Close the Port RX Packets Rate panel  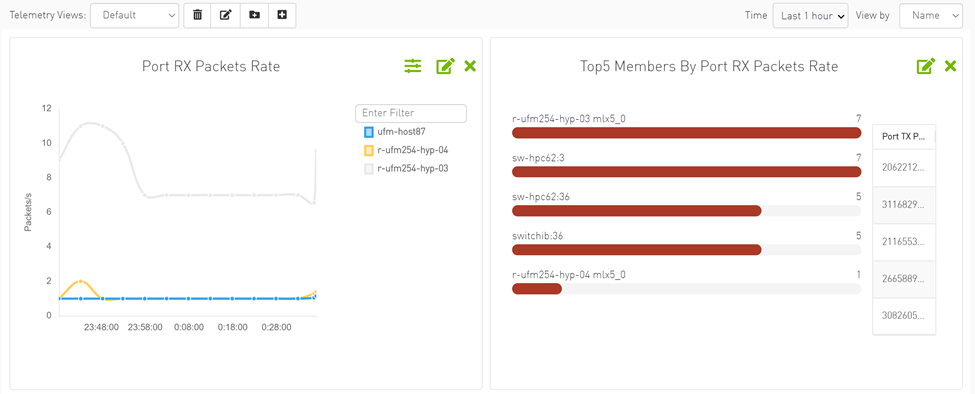[470, 66]
